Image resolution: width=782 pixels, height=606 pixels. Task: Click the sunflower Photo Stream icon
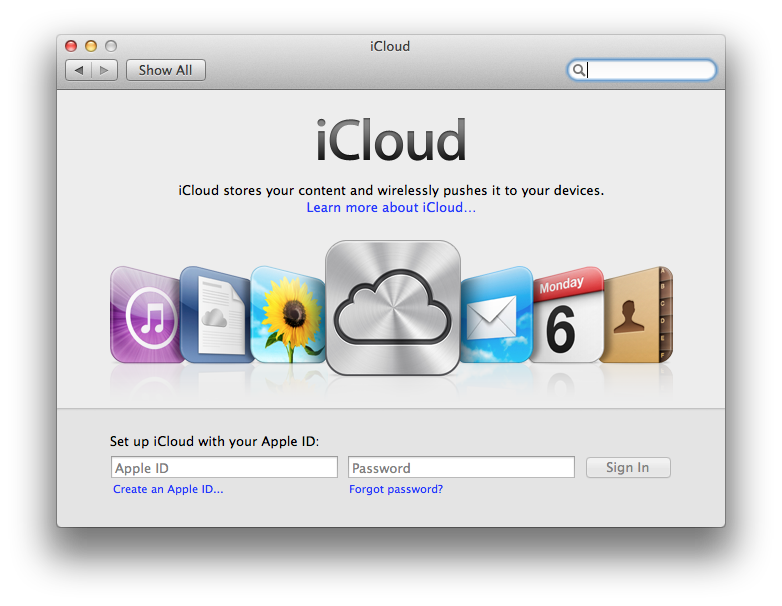[289, 315]
